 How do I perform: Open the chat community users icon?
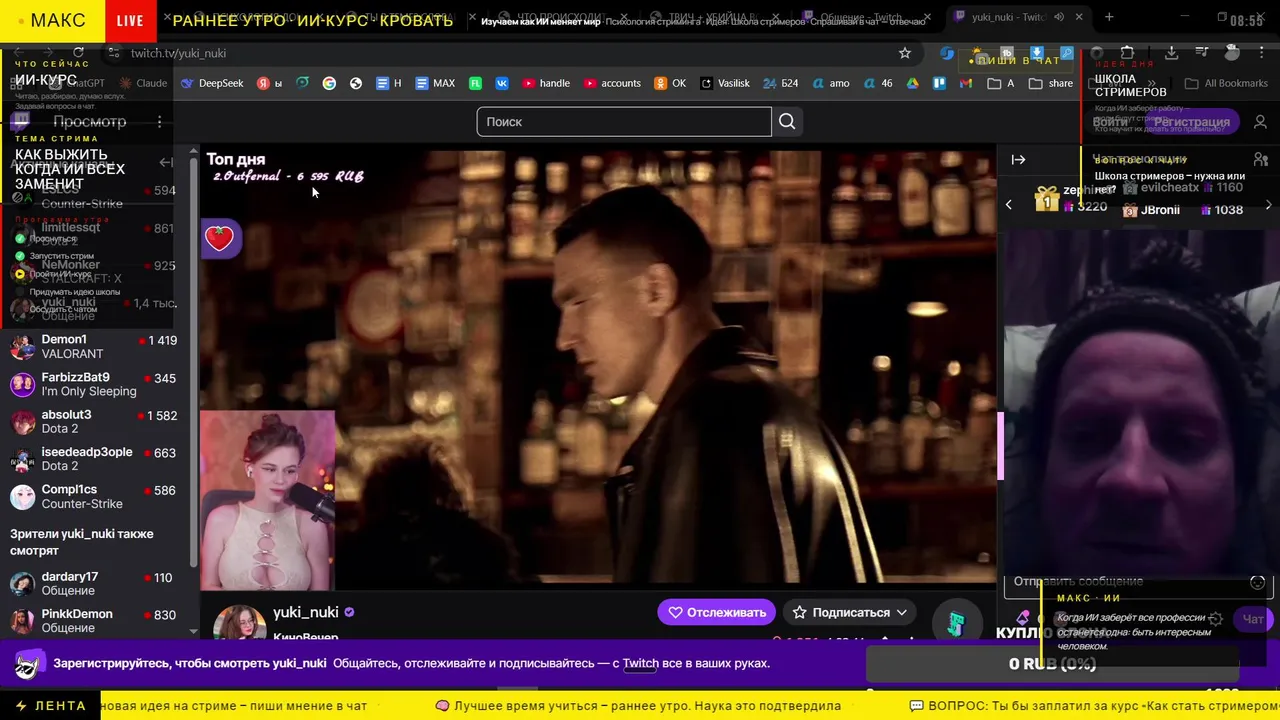click(x=1261, y=159)
